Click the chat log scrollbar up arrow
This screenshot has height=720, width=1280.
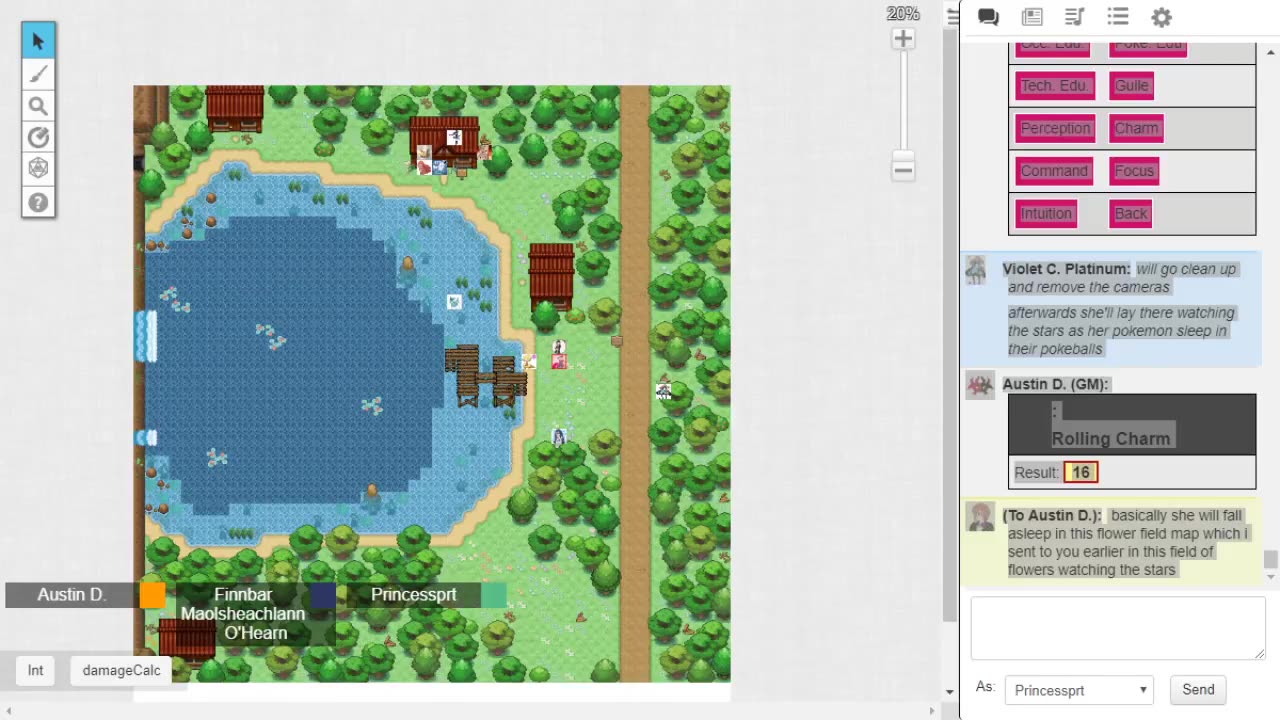coord(1271,52)
